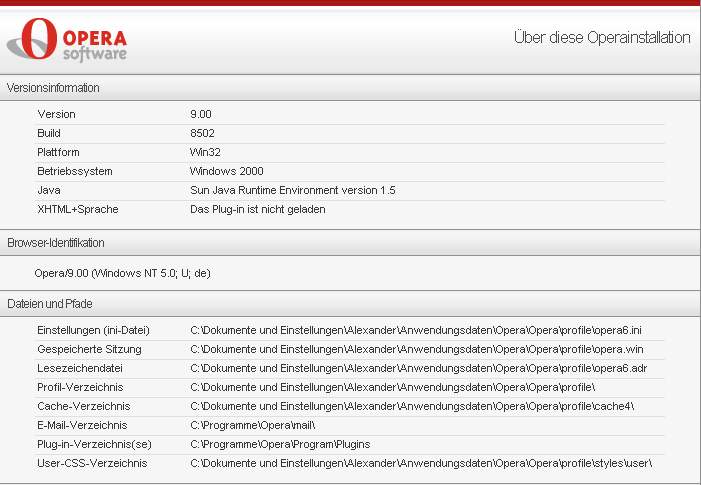Click the 'Lesezeichendatei' label
Image resolution: width=701 pixels, height=485 pixels.
[80, 368]
